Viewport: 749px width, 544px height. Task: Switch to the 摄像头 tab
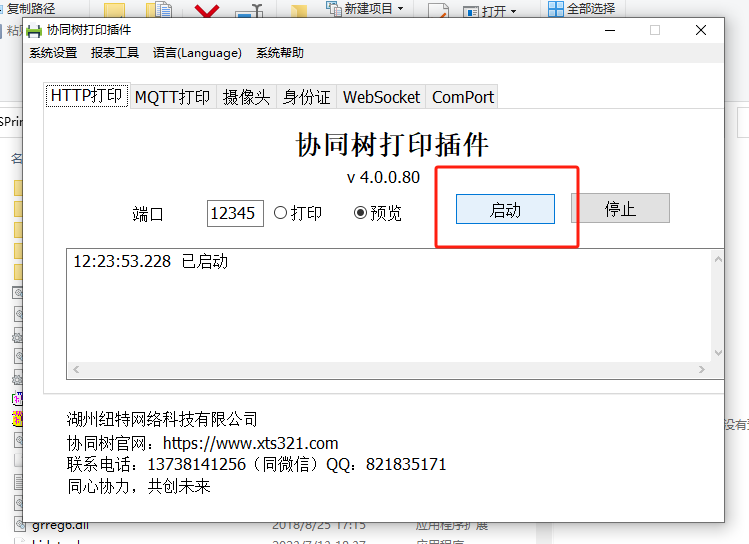tap(246, 97)
